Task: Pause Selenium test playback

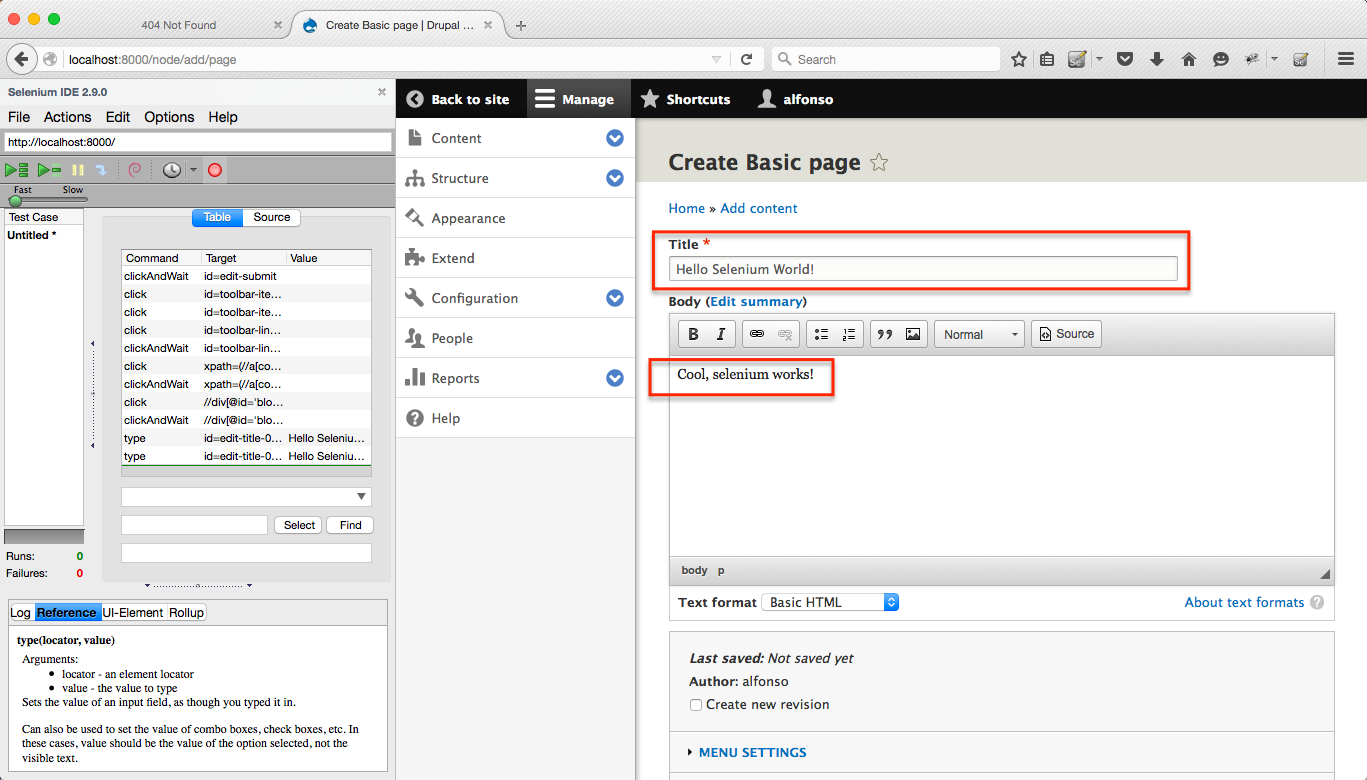Action: point(78,171)
